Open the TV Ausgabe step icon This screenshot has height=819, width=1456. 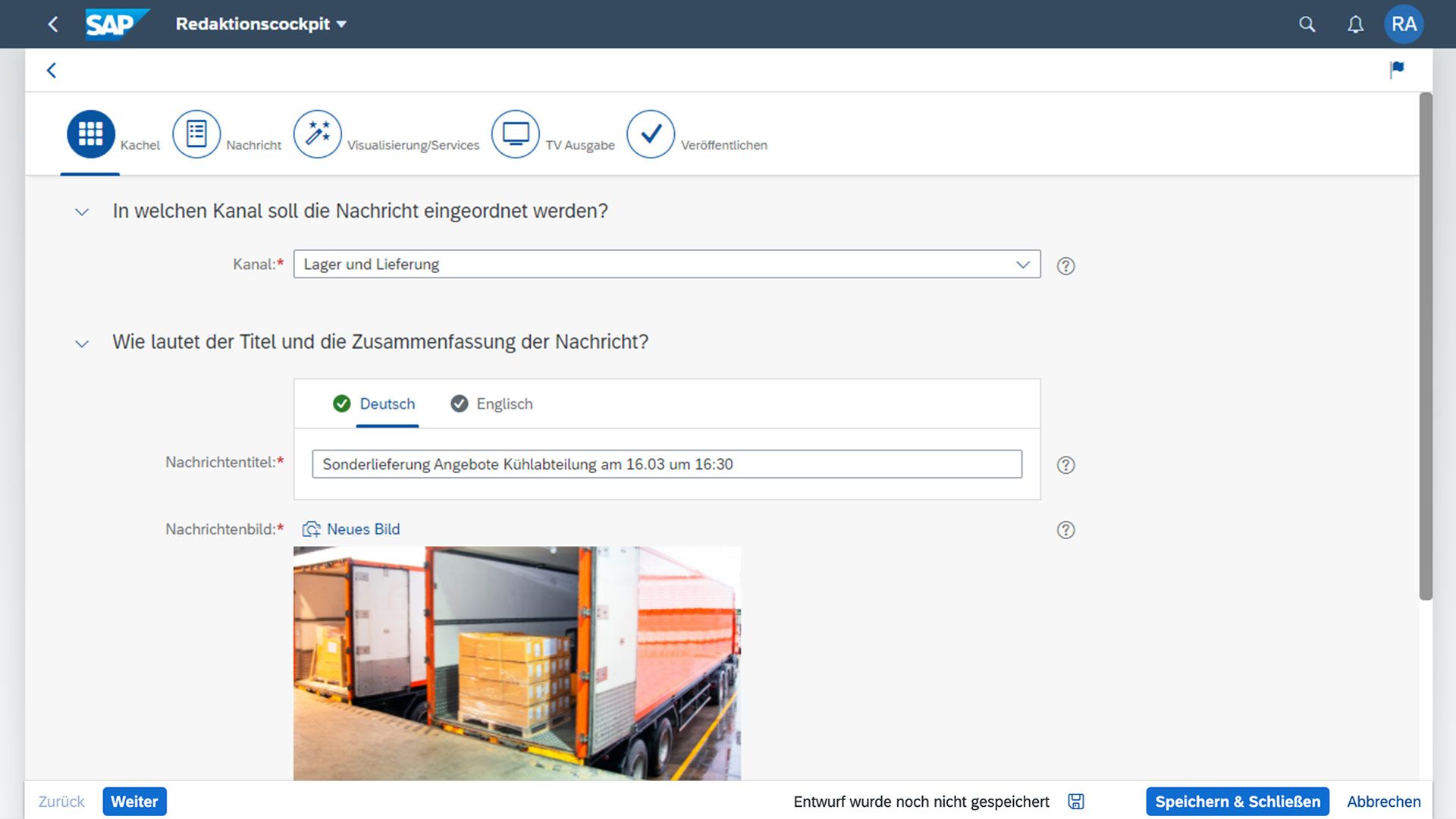pyautogui.click(x=516, y=133)
